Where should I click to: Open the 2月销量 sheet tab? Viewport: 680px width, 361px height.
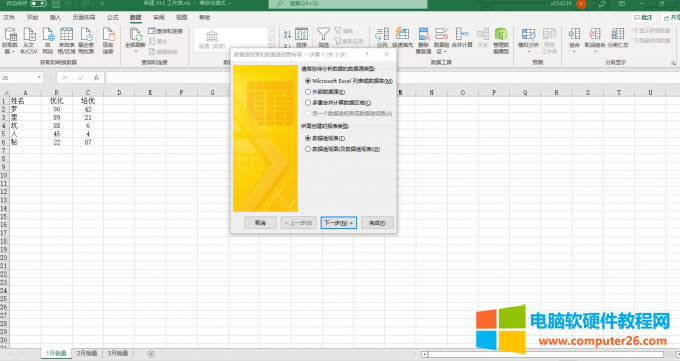[87, 353]
